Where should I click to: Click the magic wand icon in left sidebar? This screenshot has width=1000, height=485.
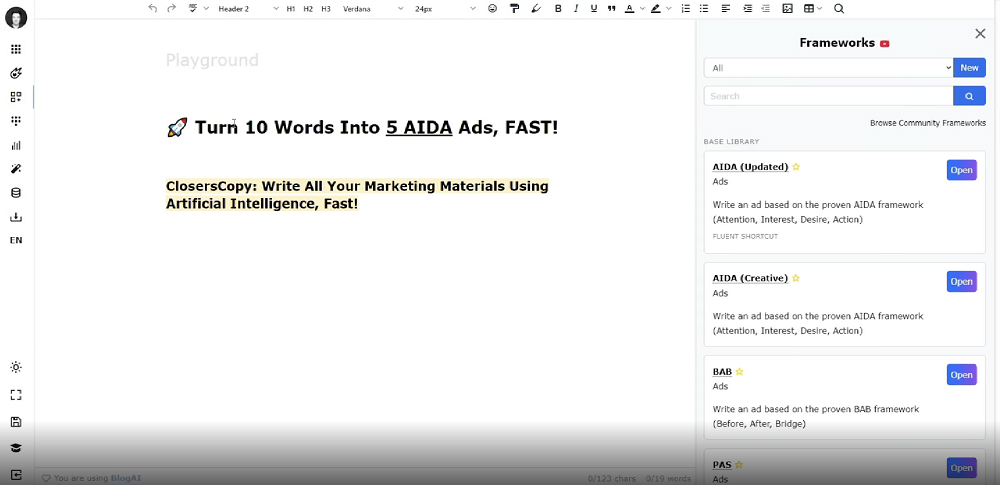16,169
